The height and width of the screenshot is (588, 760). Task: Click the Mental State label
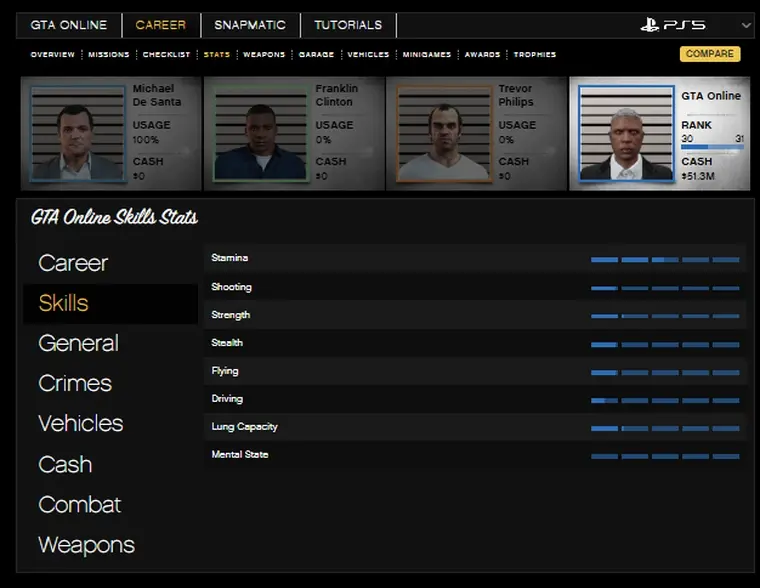(x=240, y=455)
